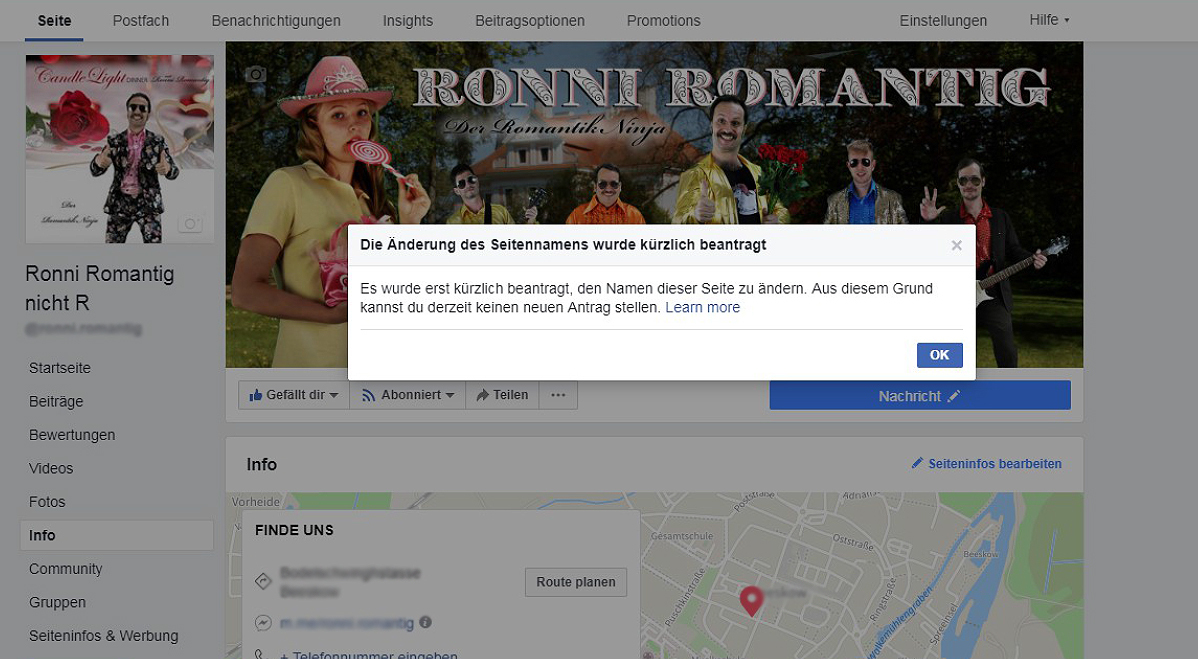This screenshot has width=1198, height=659.
Task: Click the info circle icon beside the messenger link
Action: [x=426, y=622]
